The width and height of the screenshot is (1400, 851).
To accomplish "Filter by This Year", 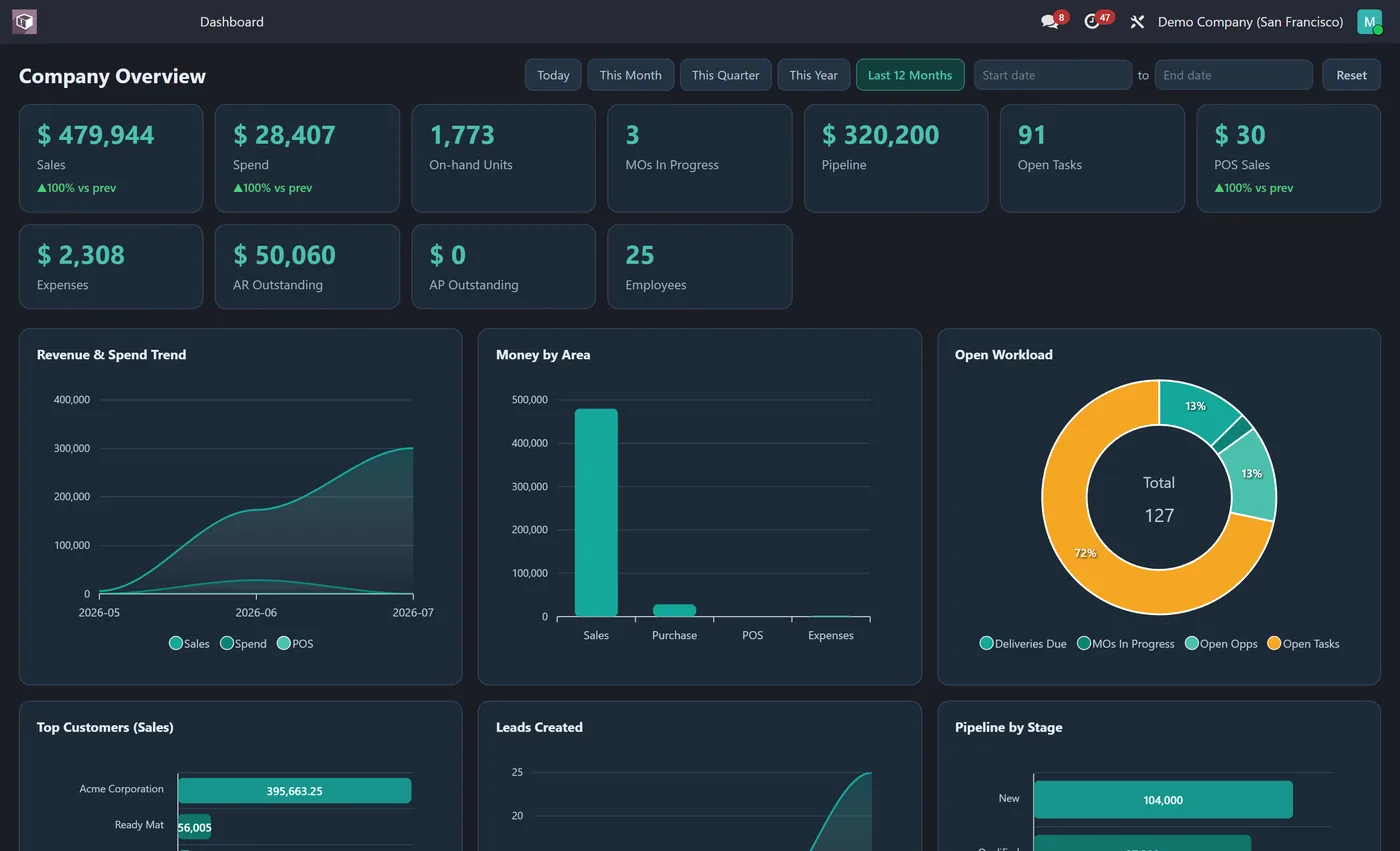I will pyautogui.click(x=813, y=75).
